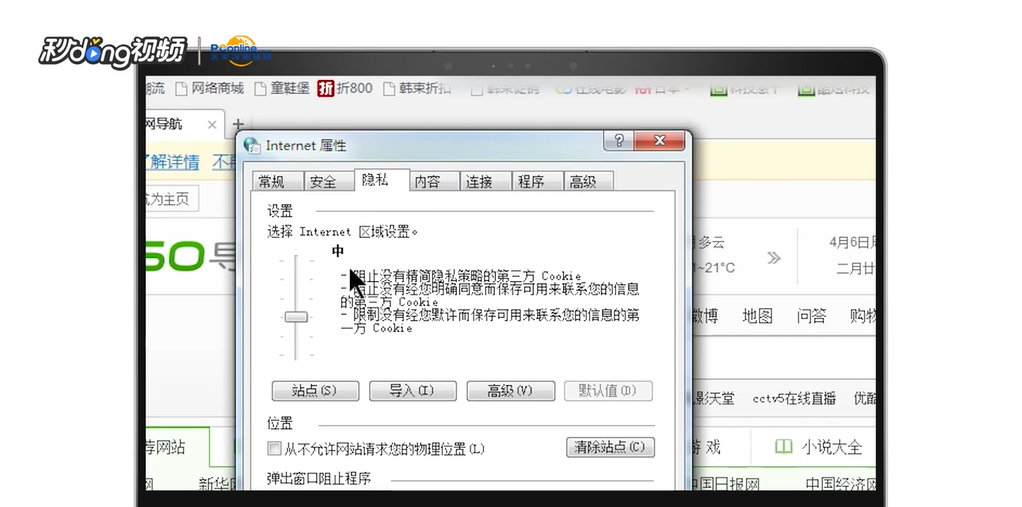Screen dimensions: 1022x507
Task: Click the Internet 属性 dialog help question mark
Action: pos(619,140)
